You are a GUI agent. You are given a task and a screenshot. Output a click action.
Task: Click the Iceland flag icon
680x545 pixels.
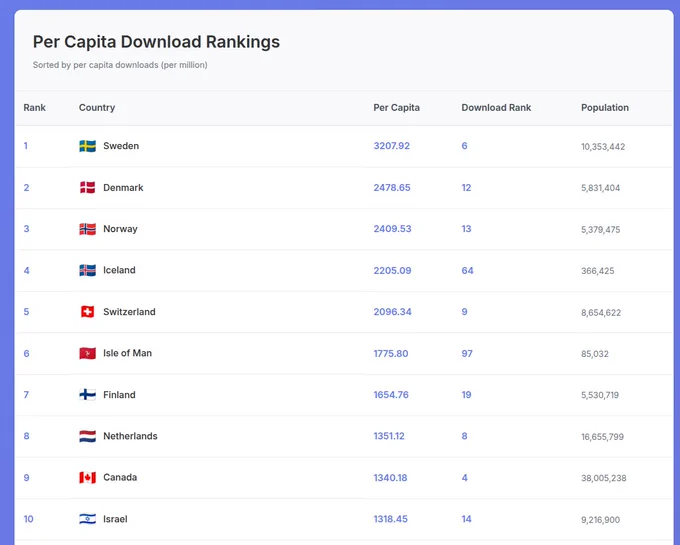[87, 271]
